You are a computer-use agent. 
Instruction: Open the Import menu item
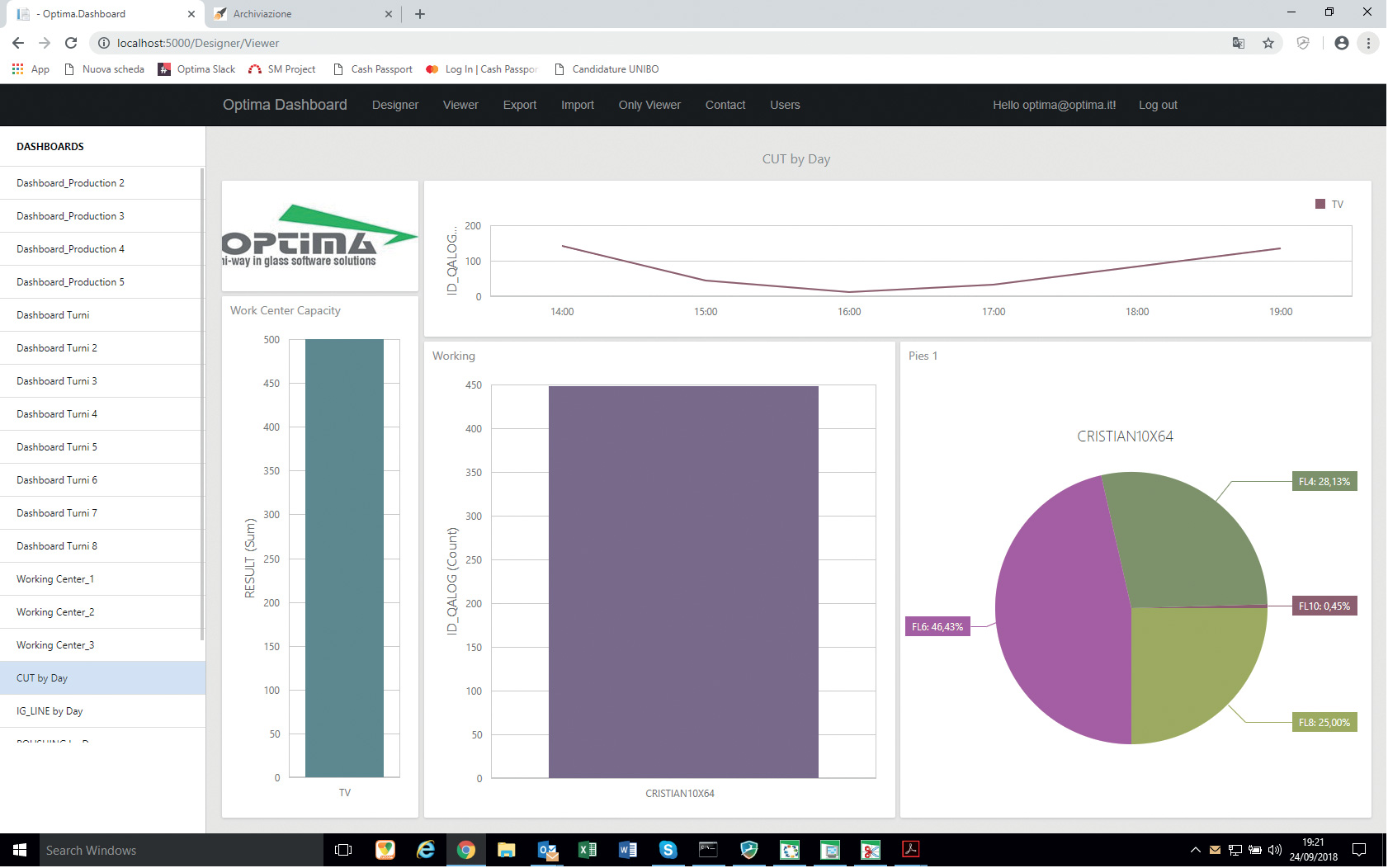tap(578, 105)
